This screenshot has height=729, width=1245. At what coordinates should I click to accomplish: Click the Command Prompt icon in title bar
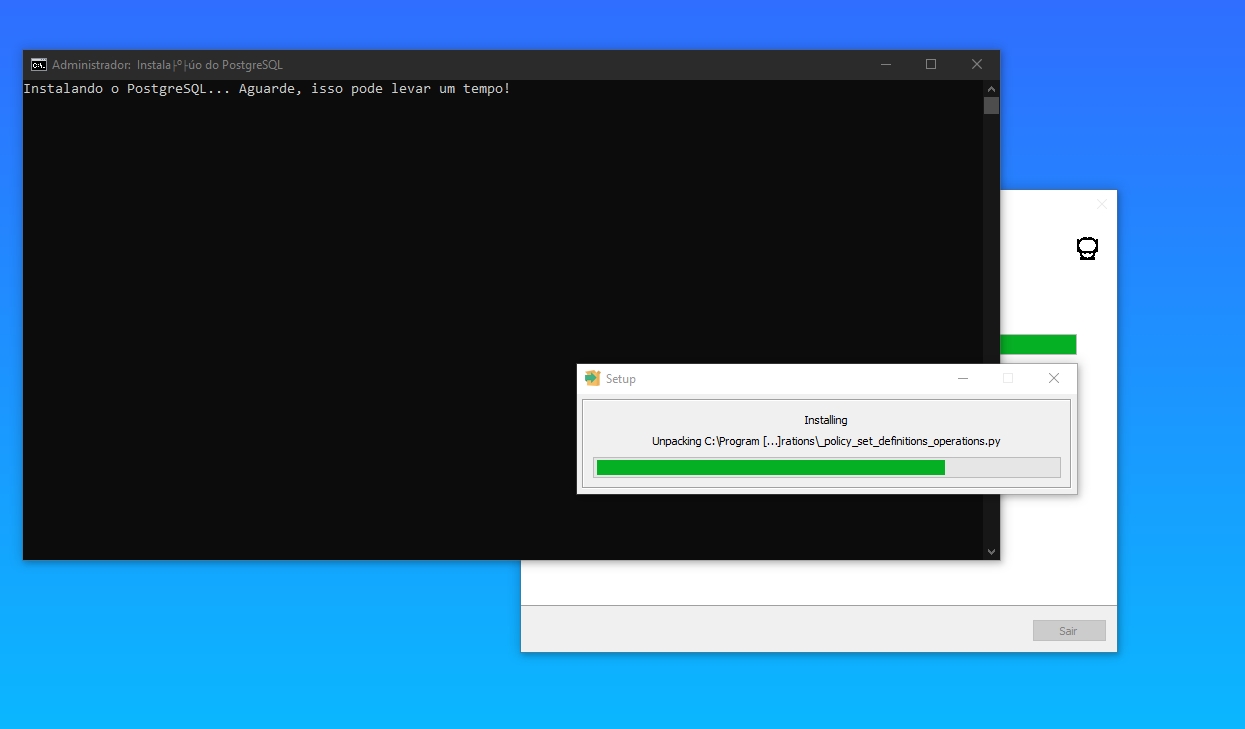tap(38, 65)
